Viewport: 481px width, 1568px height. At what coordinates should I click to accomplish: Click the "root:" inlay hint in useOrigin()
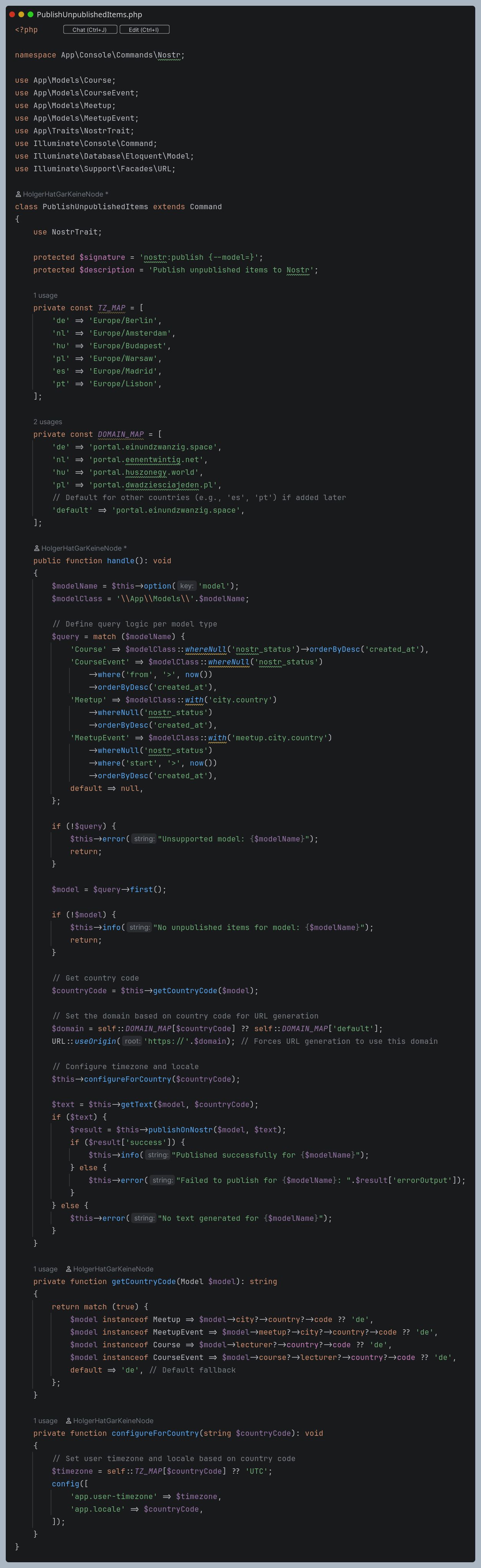132,1042
